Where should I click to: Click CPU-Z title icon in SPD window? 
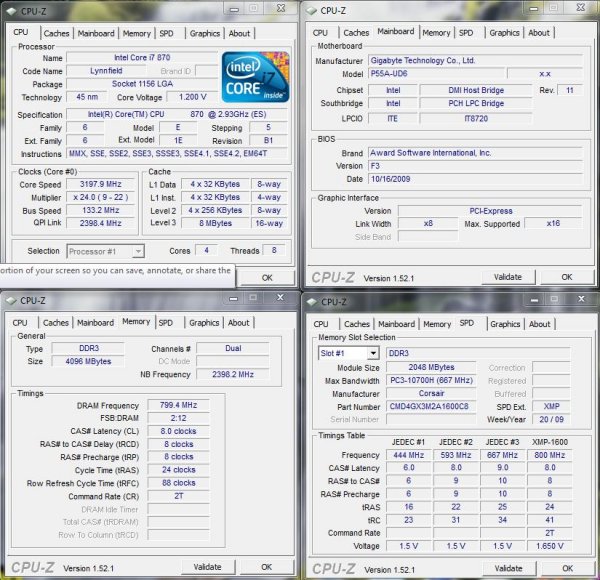[x=312, y=302]
